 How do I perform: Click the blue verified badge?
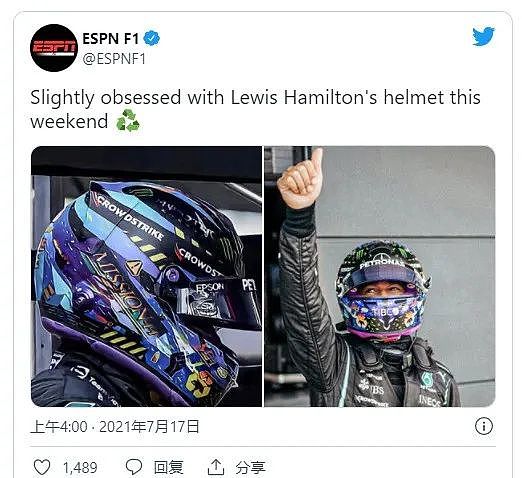click(152, 38)
